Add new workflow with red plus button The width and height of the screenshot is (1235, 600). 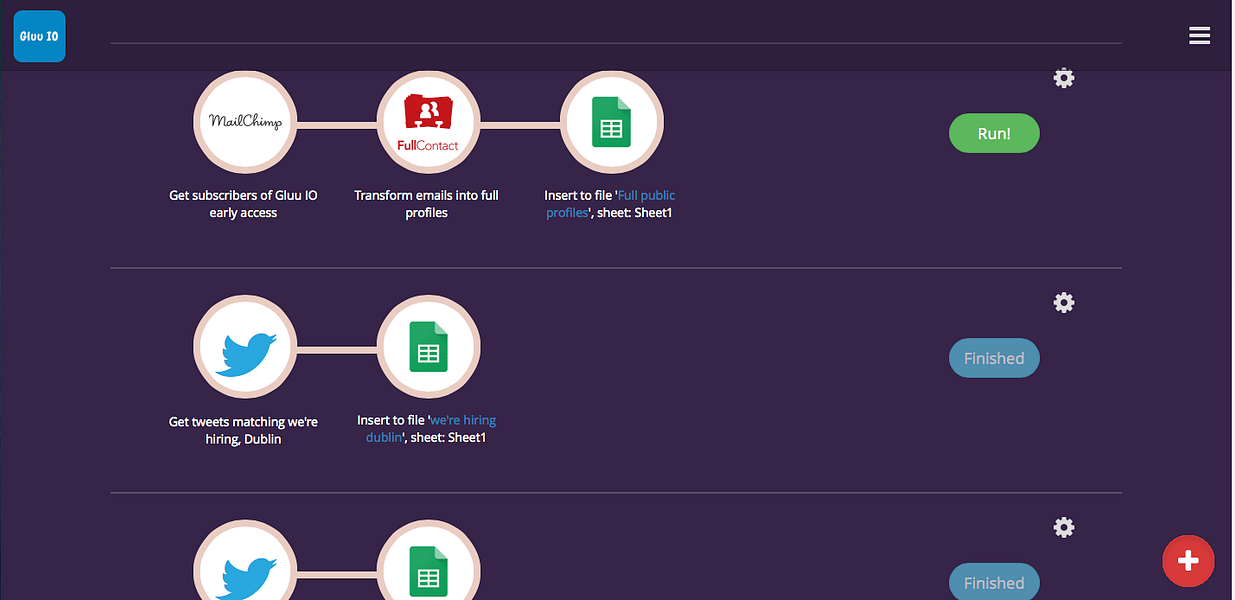[x=1188, y=561]
